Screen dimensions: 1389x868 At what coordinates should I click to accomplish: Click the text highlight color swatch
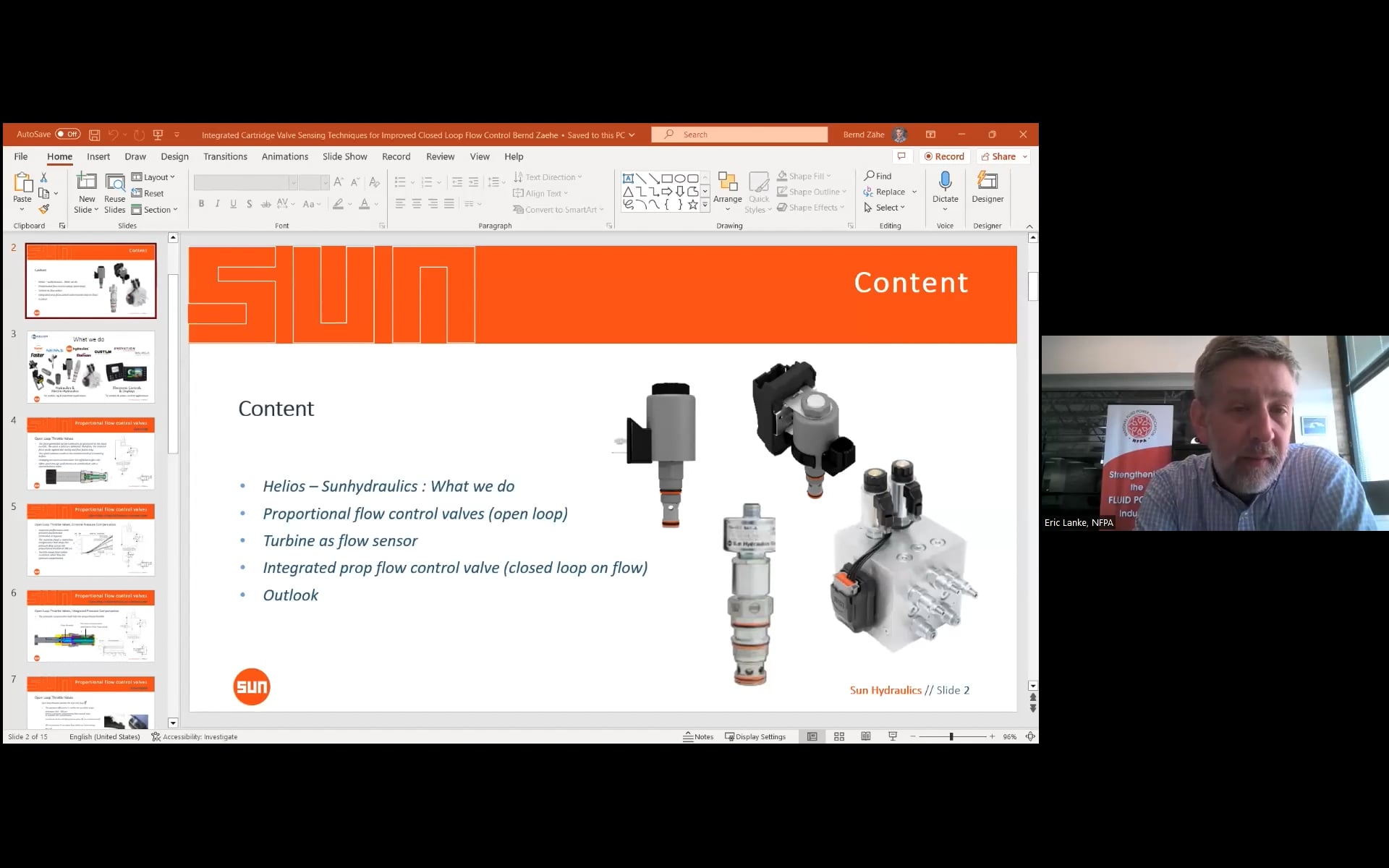(x=338, y=204)
